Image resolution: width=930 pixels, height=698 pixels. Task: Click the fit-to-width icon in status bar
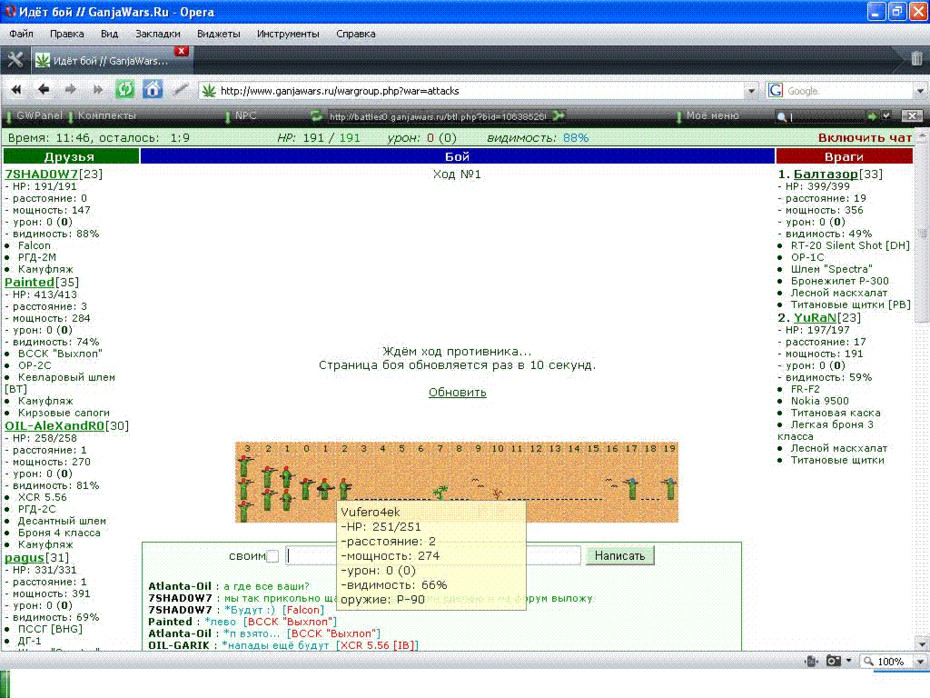click(x=811, y=661)
